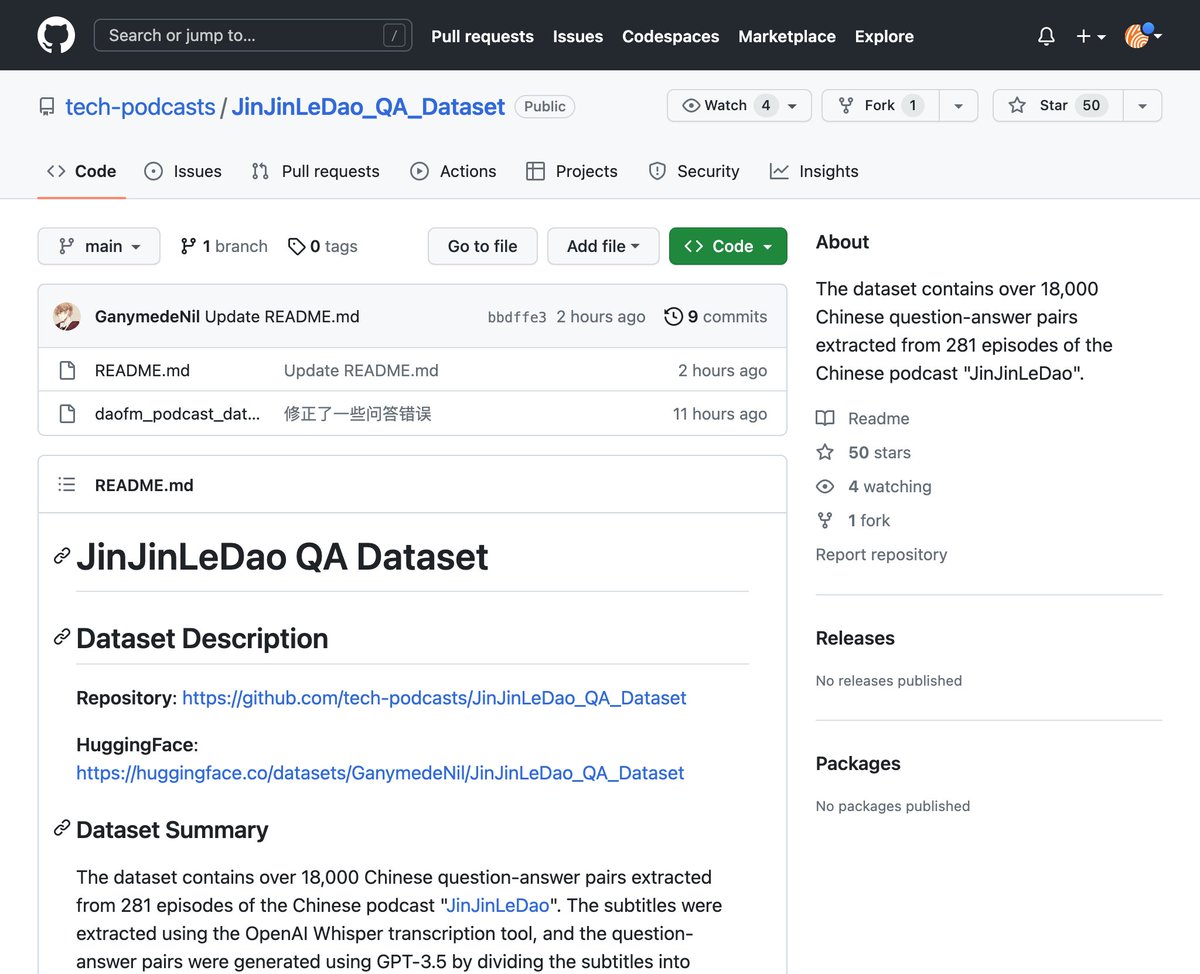Star the repository
This screenshot has width=1200, height=974.
[1058, 105]
